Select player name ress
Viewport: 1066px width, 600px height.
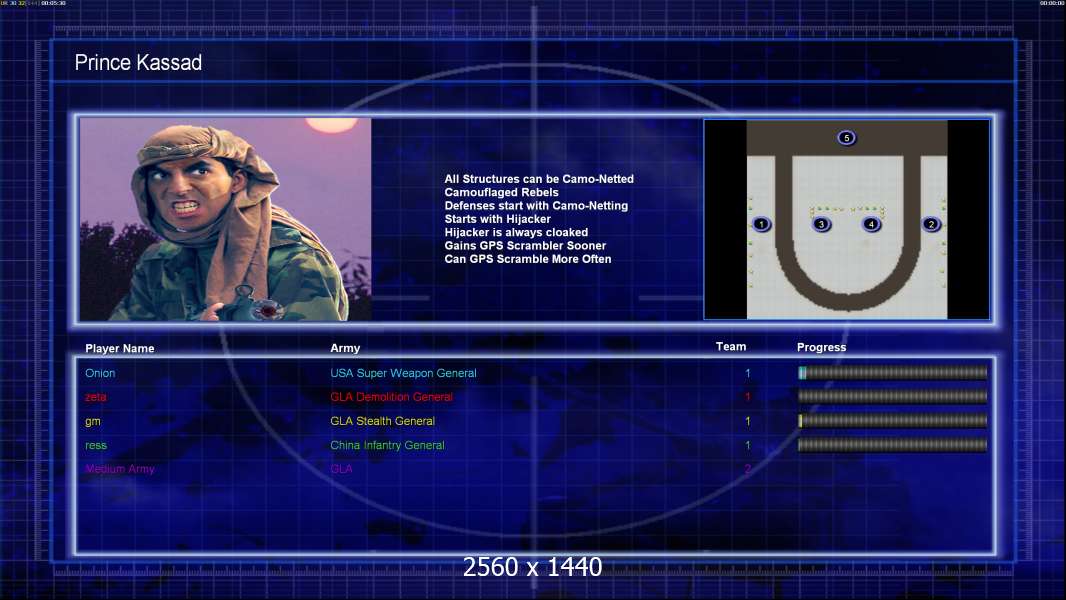point(96,446)
